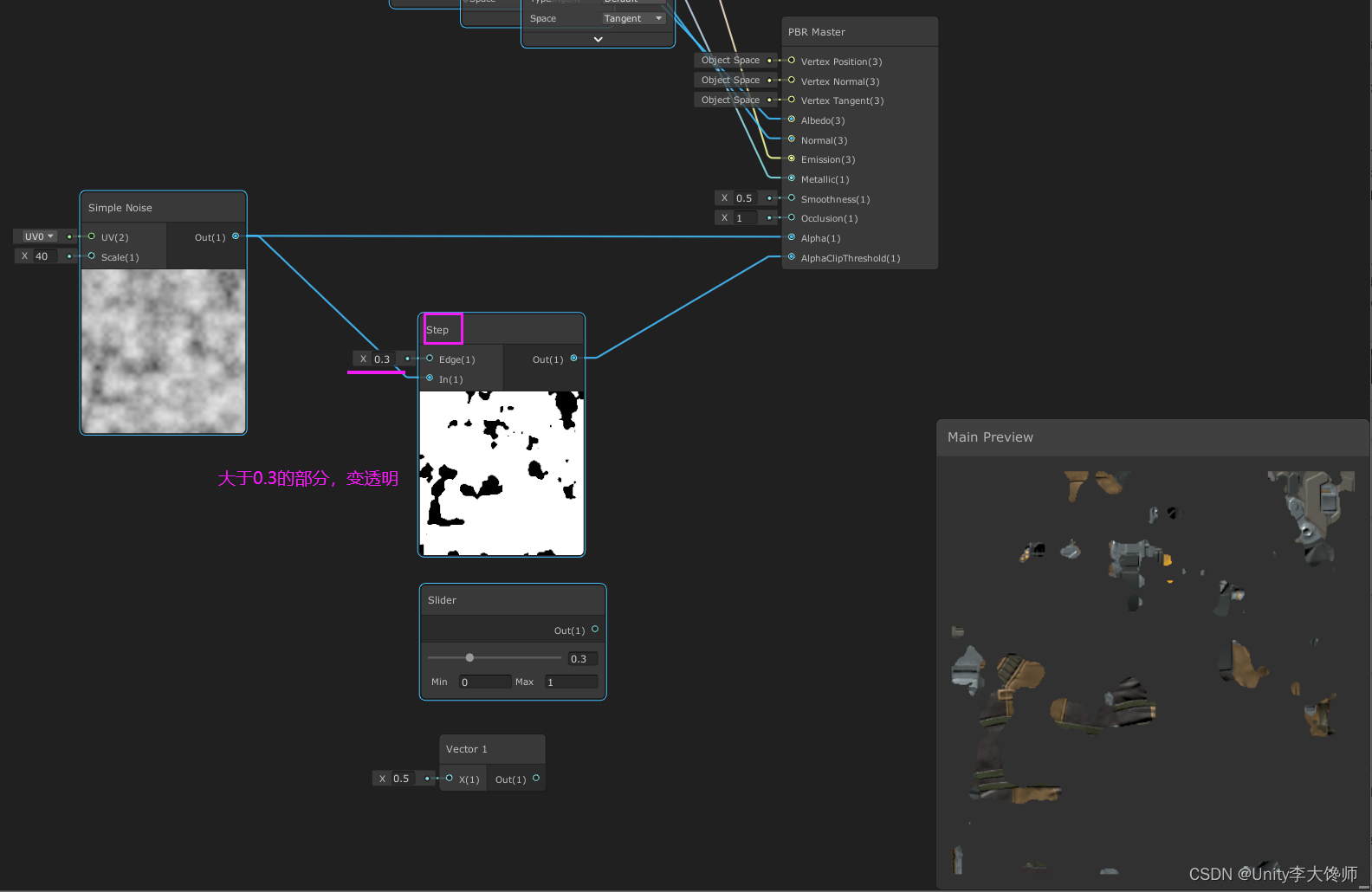
Task: Click Object Space label for Vertex Position
Action: click(x=730, y=61)
